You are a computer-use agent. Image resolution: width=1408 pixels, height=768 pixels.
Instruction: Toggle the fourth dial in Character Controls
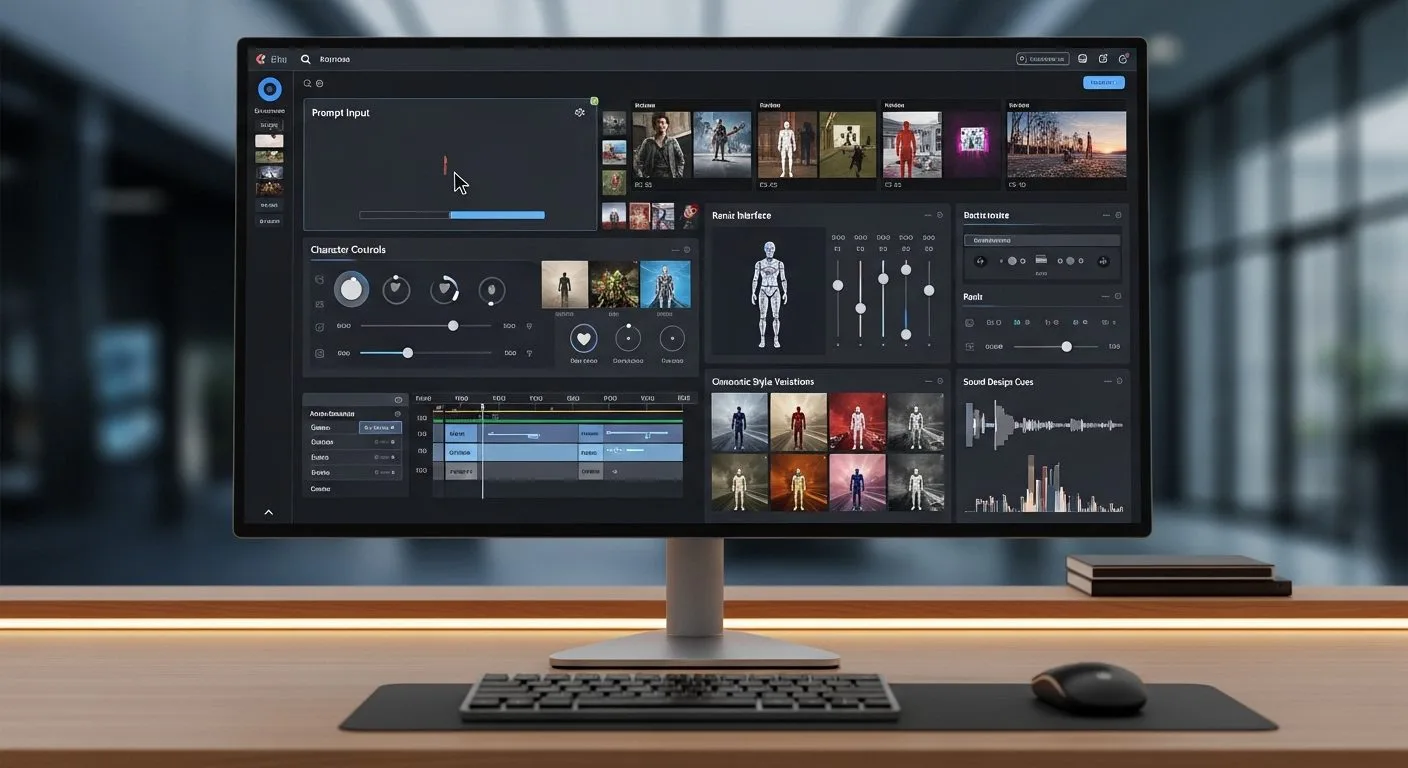491,291
